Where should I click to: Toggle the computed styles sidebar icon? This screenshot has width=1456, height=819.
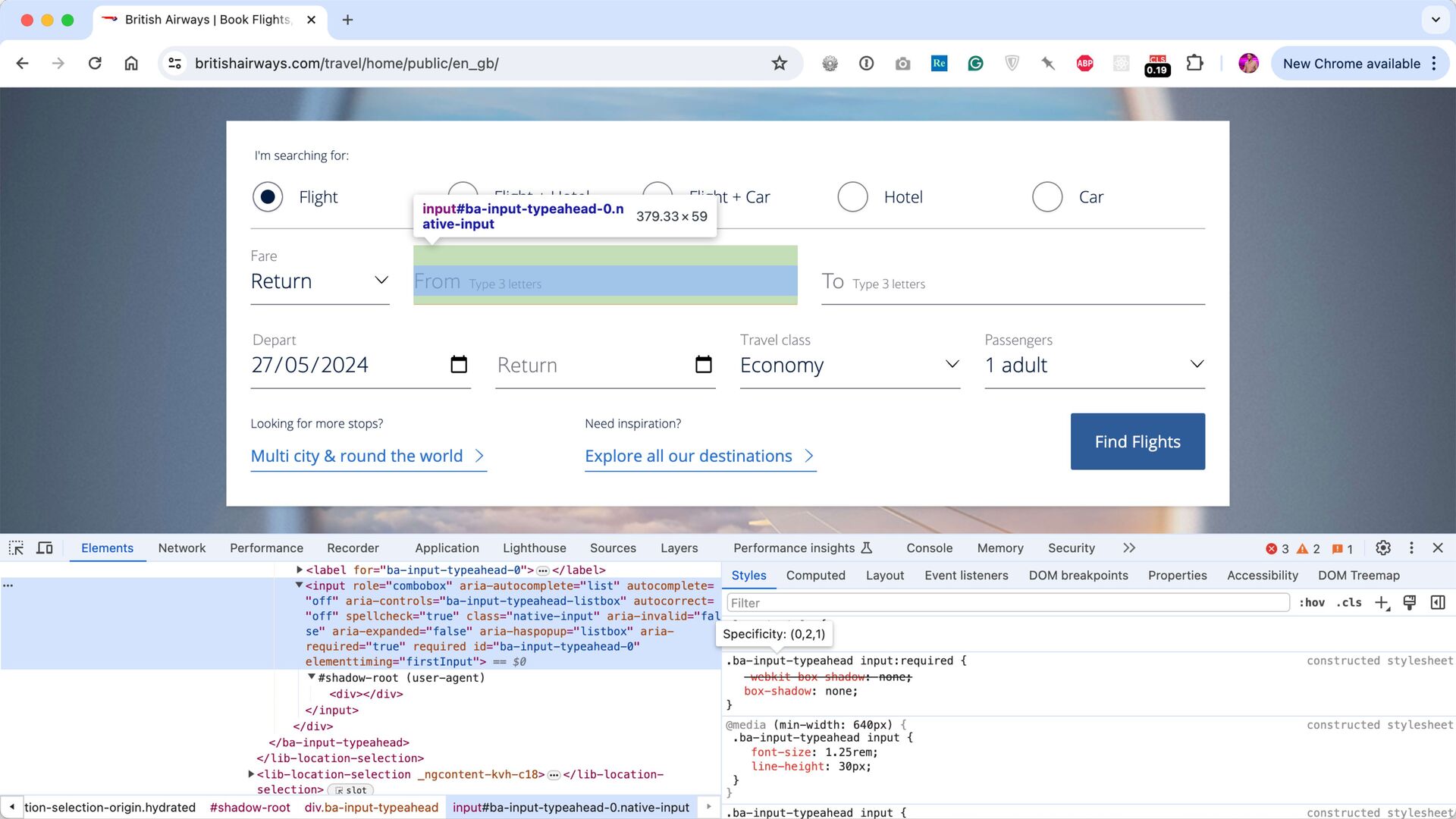point(1438,603)
